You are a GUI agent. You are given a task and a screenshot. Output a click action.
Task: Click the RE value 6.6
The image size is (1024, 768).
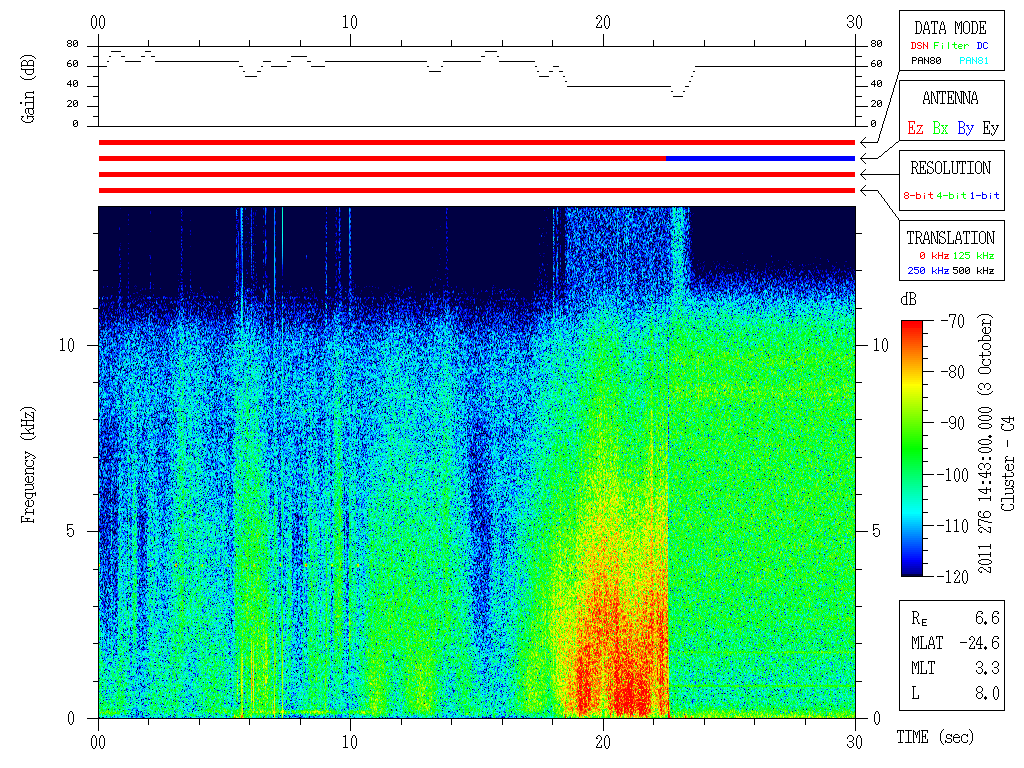pyautogui.click(x=987, y=618)
